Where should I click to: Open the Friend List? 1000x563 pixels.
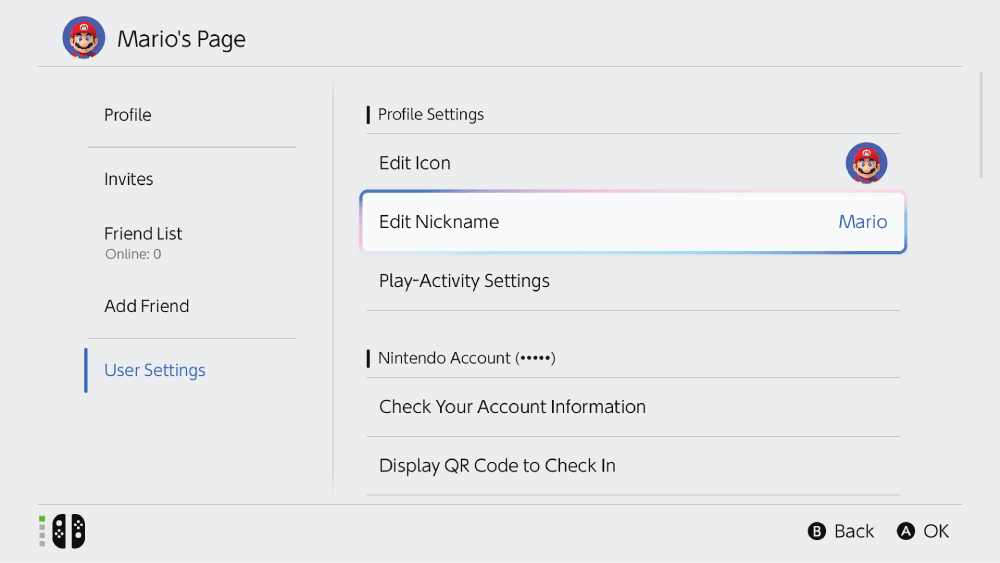click(x=143, y=234)
